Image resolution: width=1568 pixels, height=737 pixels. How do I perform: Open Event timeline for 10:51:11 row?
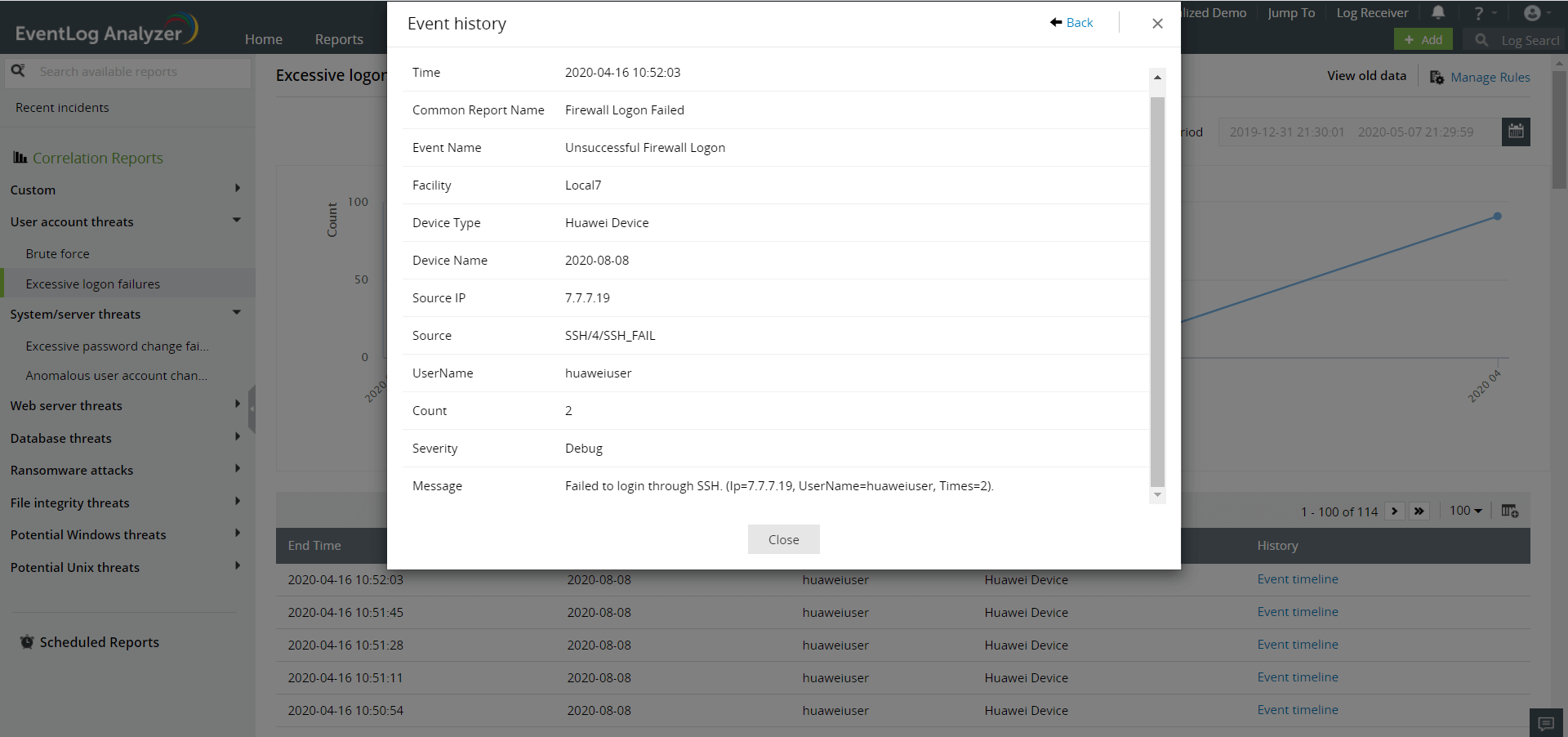tap(1298, 677)
